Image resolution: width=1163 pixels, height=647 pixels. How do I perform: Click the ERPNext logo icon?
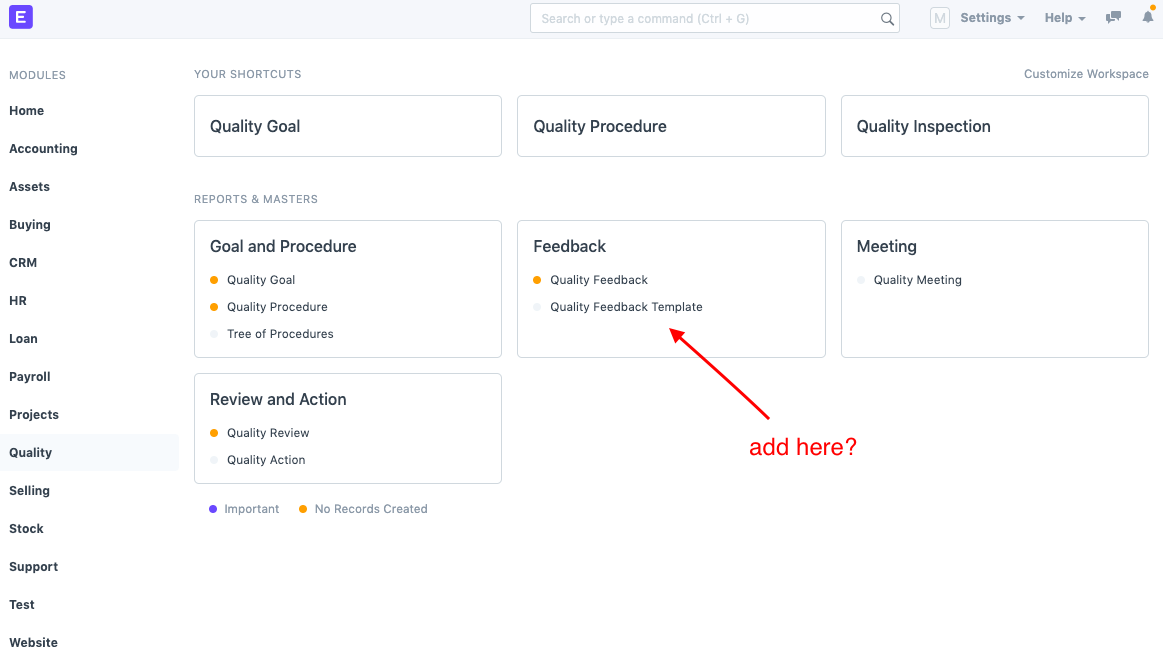[19, 17]
